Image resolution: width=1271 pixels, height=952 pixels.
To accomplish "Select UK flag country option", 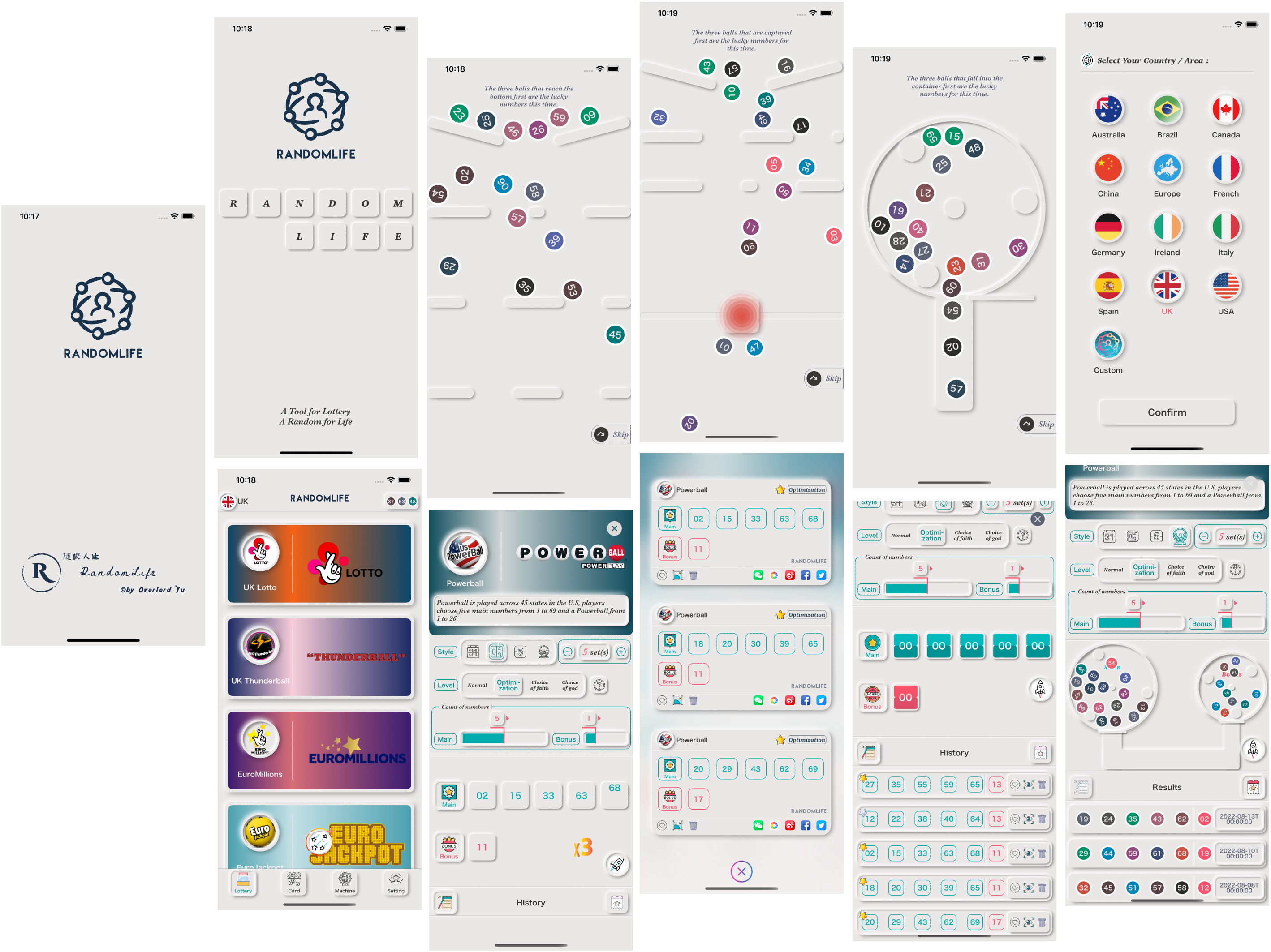I will 1166,293.
